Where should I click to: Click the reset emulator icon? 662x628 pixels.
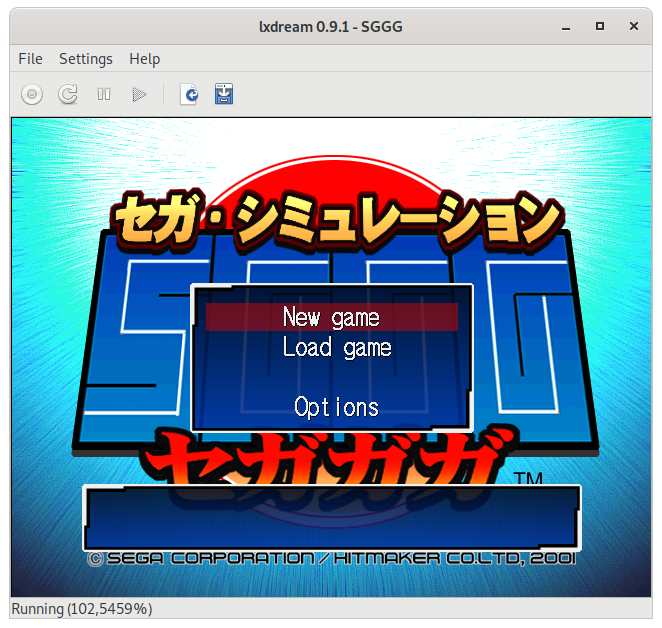[x=68, y=94]
